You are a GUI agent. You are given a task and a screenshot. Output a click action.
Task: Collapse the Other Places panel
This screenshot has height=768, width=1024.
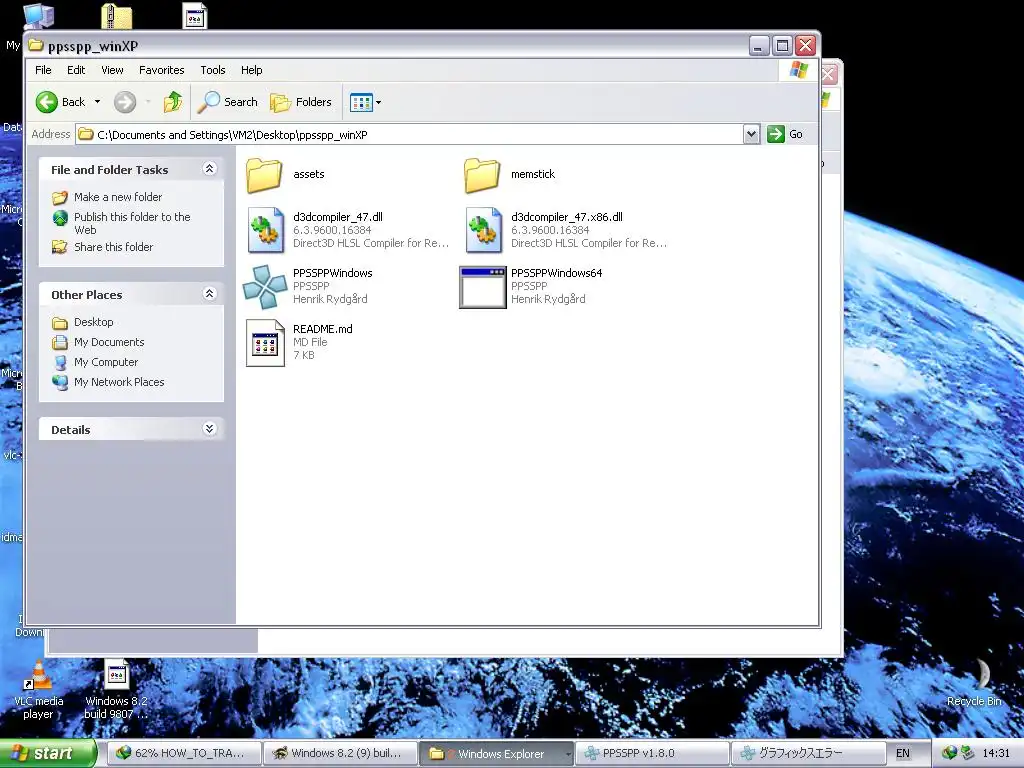[x=209, y=294]
